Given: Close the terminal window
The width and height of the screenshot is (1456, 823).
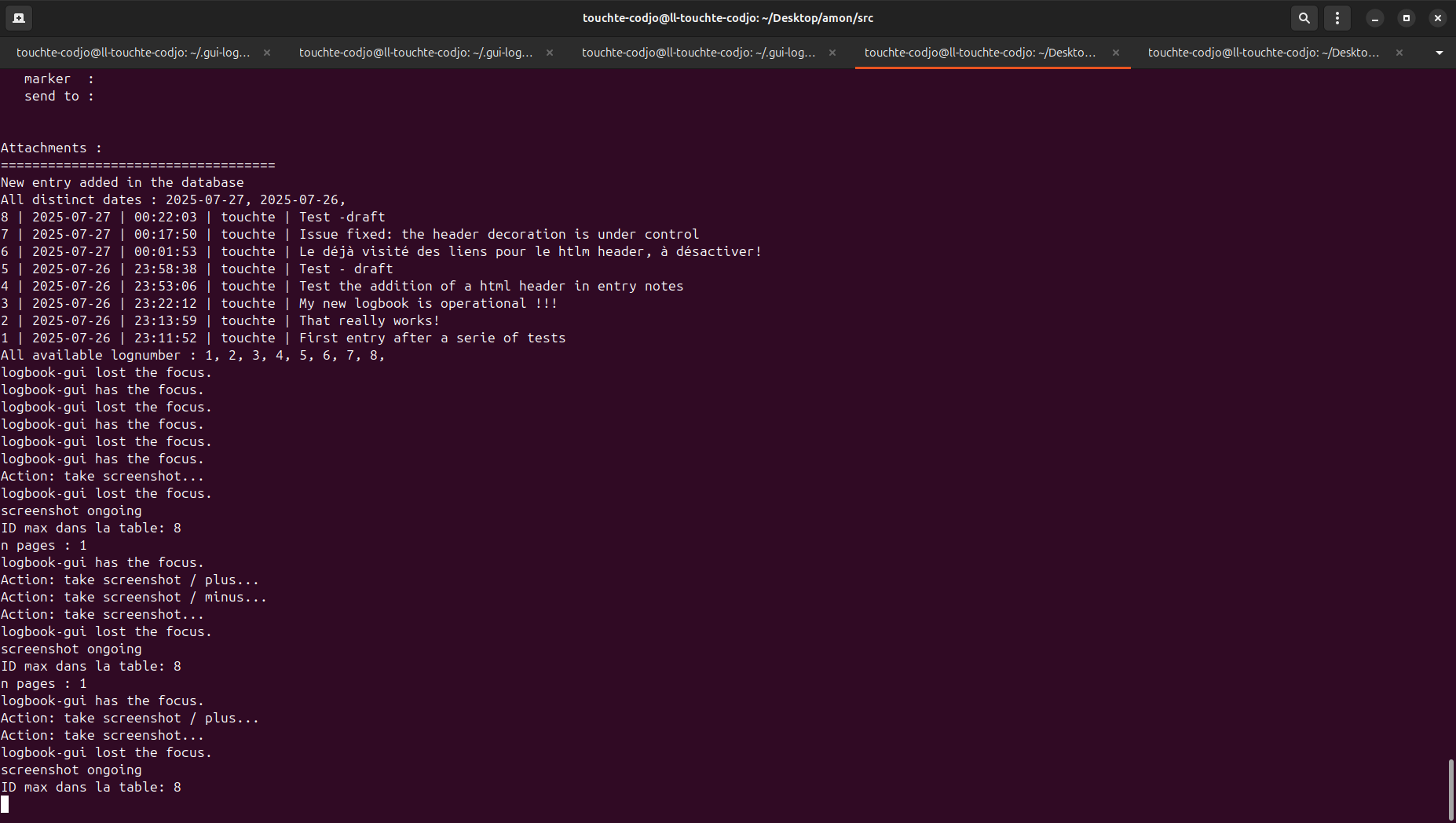Looking at the screenshot, I should coord(1438,18).
